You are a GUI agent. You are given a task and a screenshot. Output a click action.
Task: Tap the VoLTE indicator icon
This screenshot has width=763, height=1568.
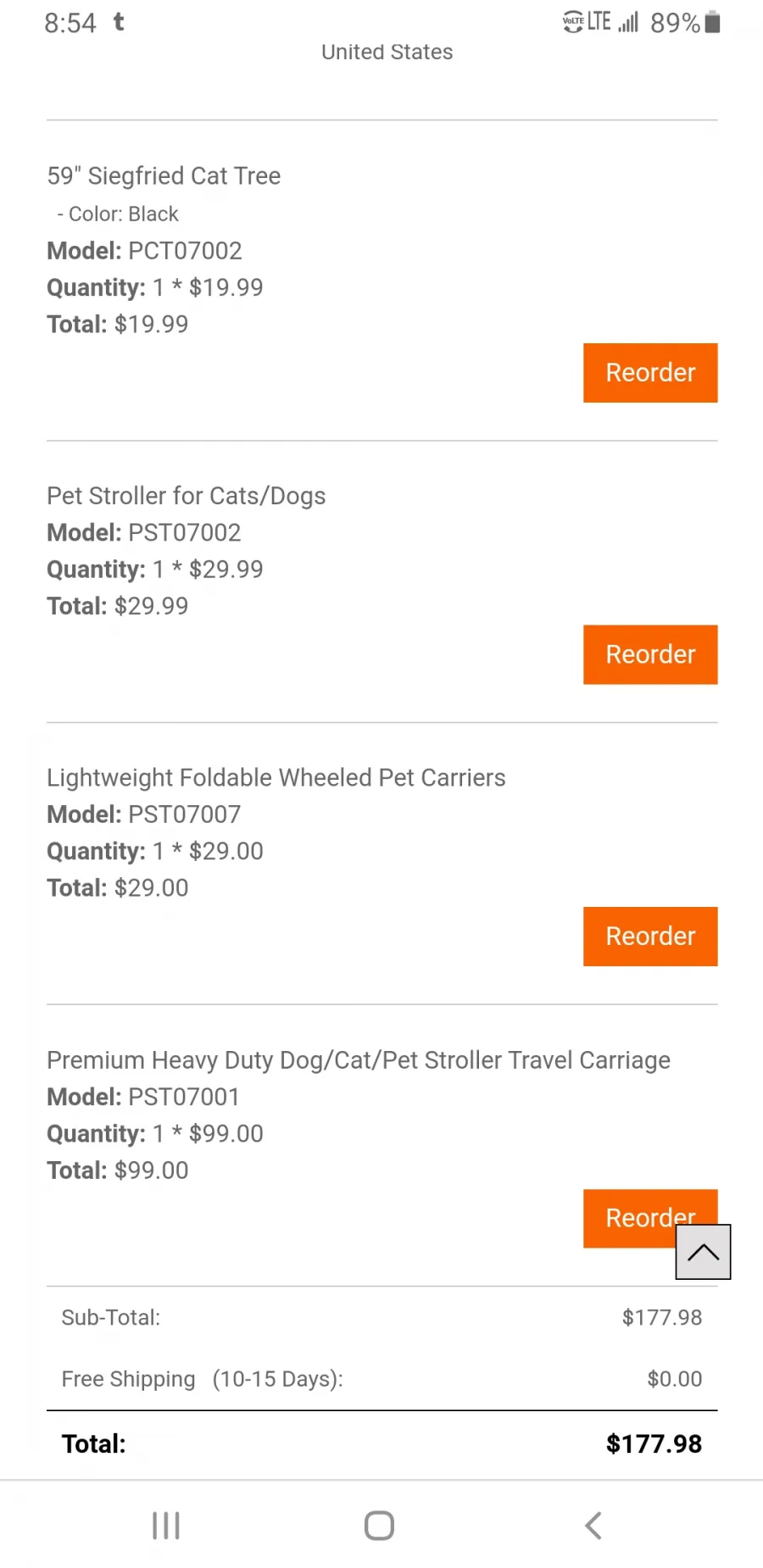pos(574,22)
